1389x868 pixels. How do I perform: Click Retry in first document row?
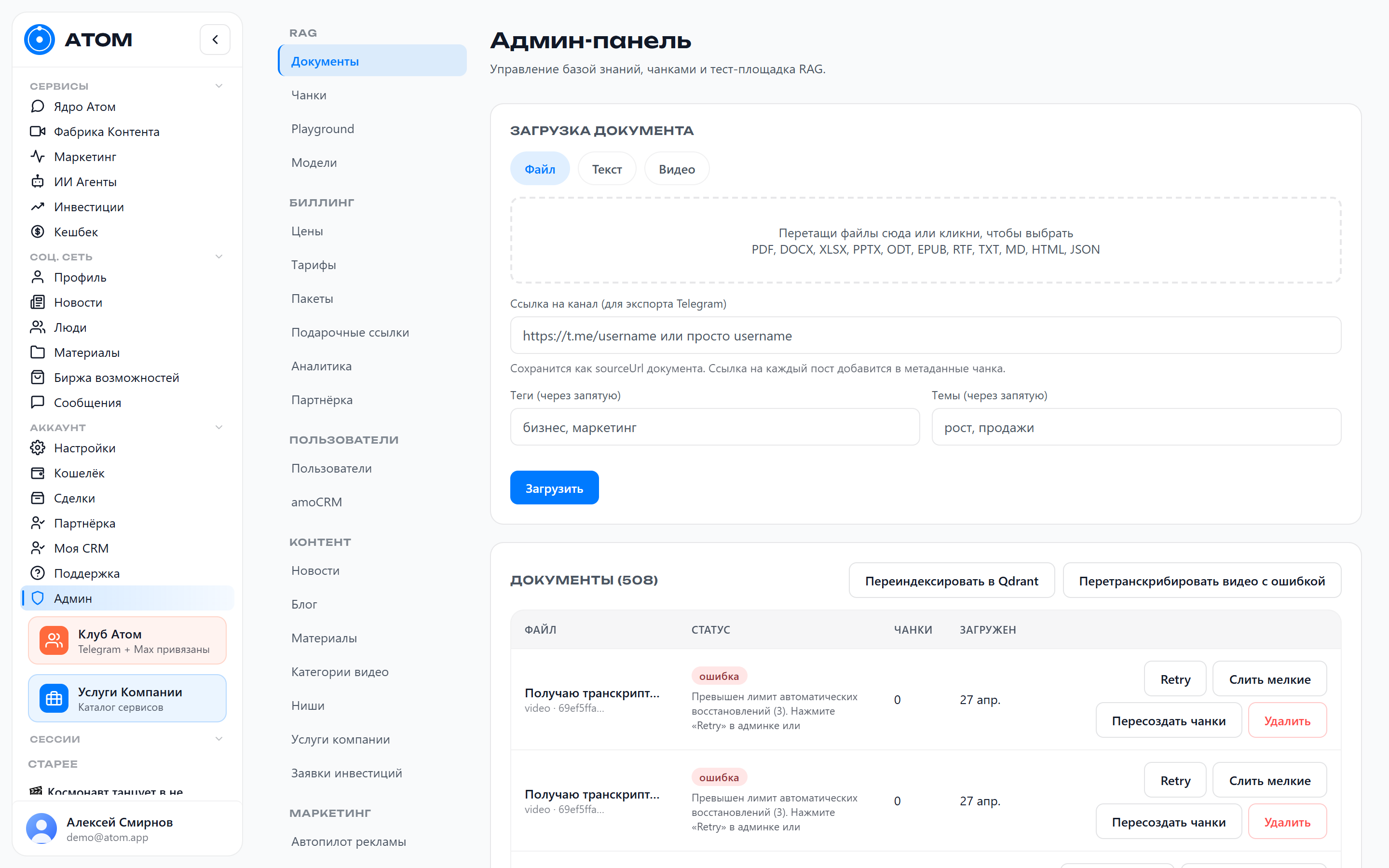pyautogui.click(x=1175, y=679)
